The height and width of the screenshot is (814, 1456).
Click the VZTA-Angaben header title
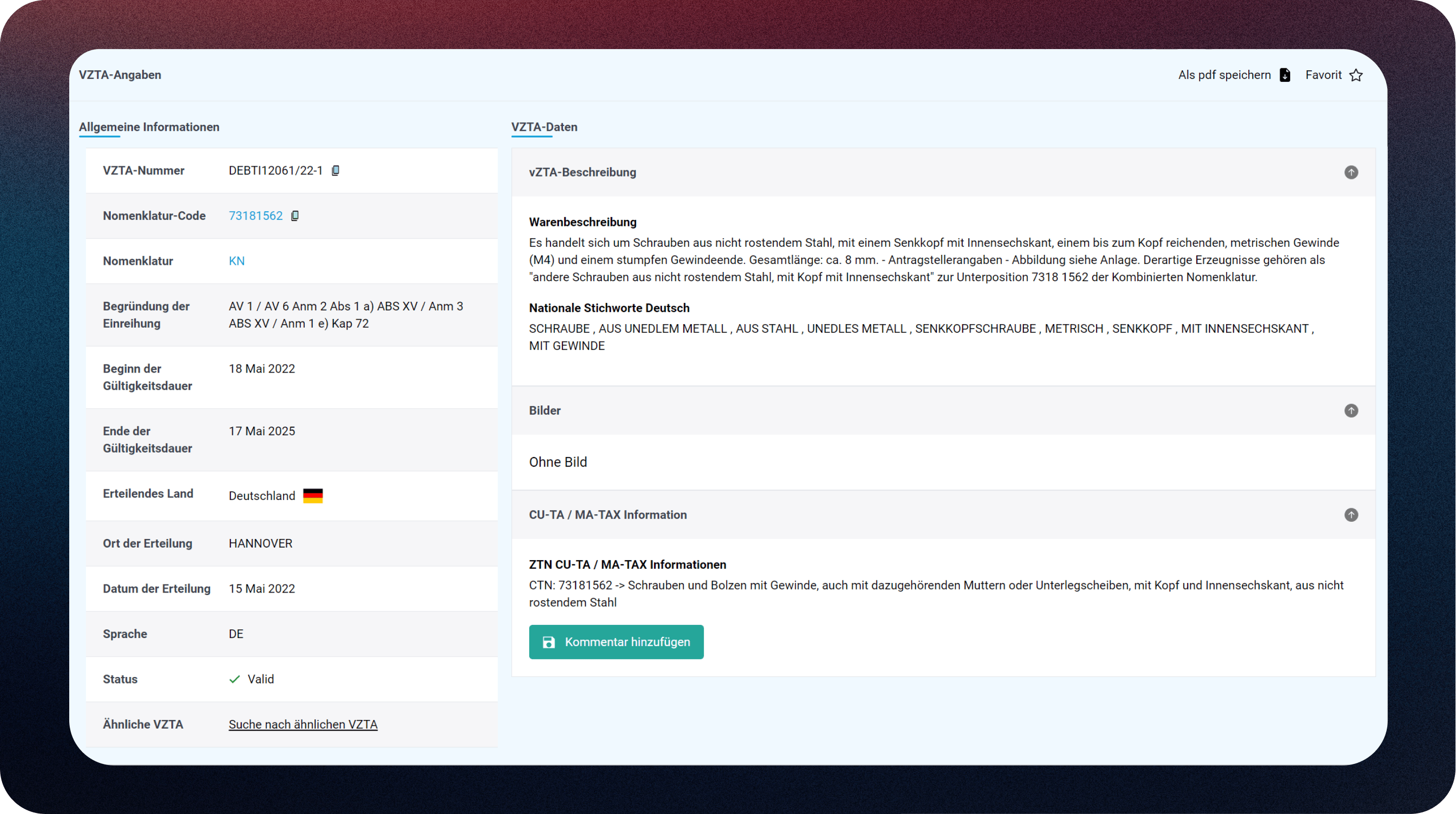tap(120, 75)
